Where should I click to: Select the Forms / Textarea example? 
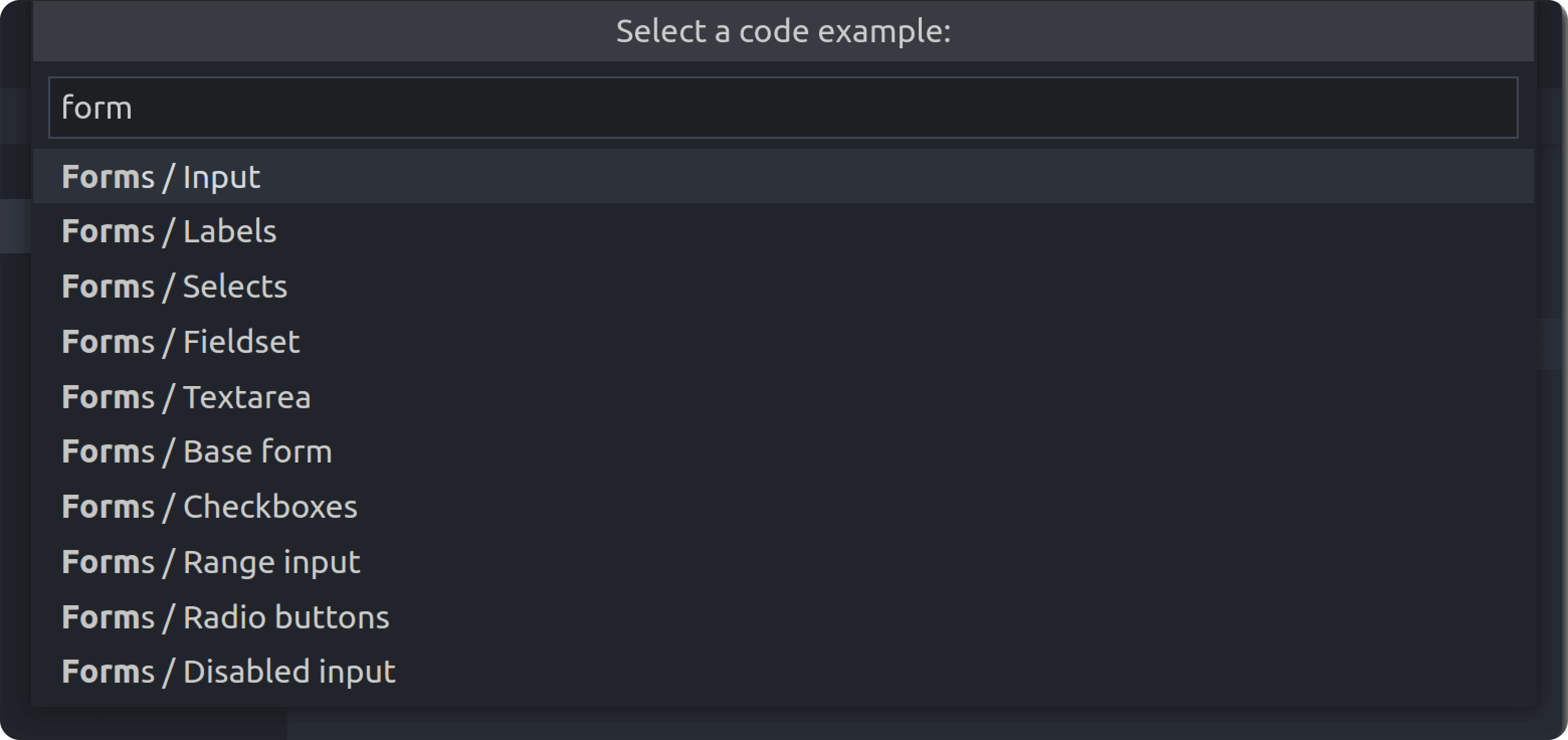click(x=185, y=396)
